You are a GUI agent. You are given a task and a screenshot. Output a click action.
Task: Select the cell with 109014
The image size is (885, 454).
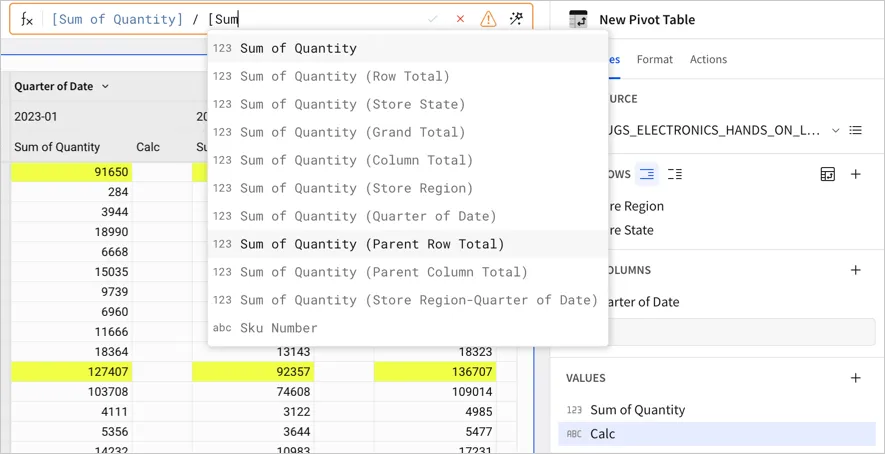pos(435,391)
